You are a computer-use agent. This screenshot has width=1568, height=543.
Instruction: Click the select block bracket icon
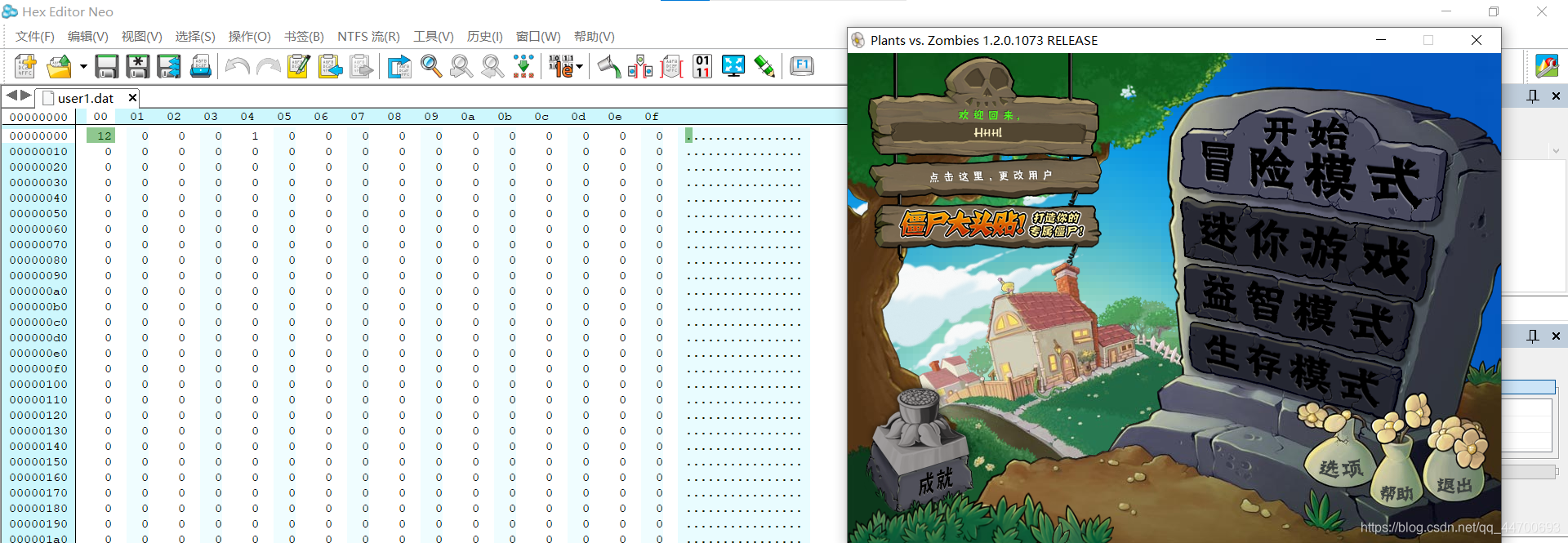point(671,66)
